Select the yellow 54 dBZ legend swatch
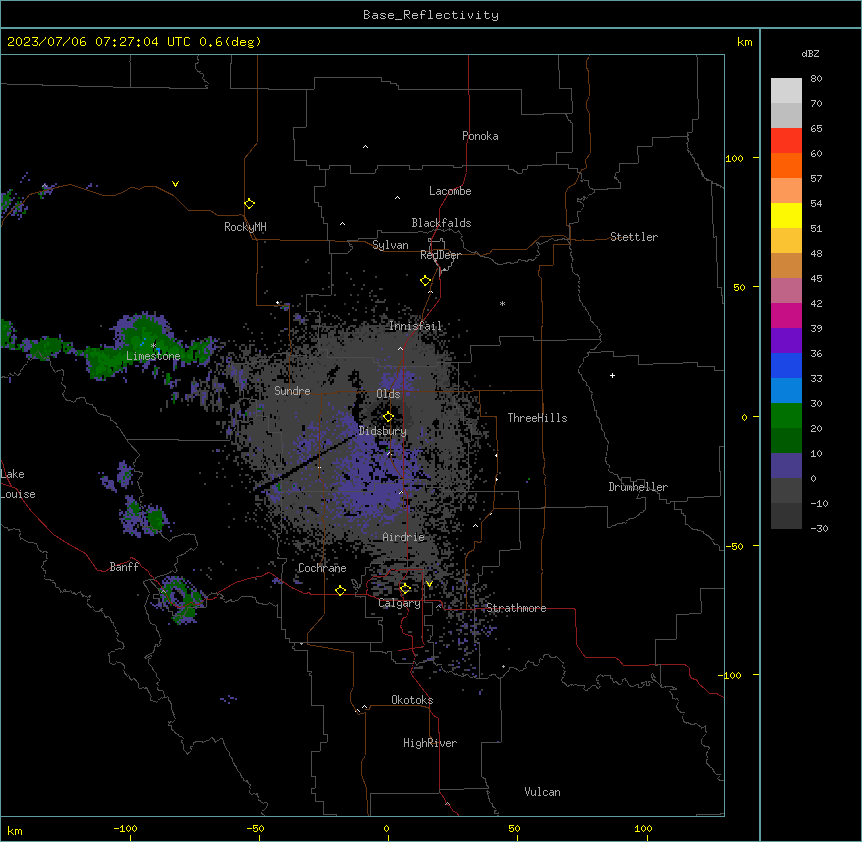 [786, 215]
